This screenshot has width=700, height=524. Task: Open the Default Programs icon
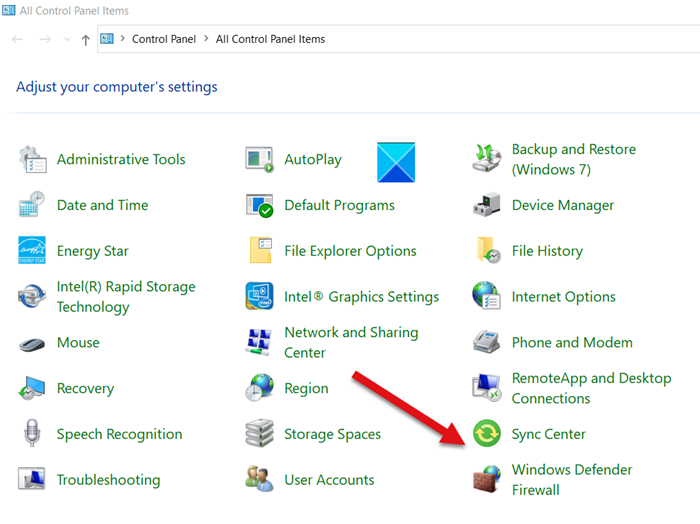(259, 205)
